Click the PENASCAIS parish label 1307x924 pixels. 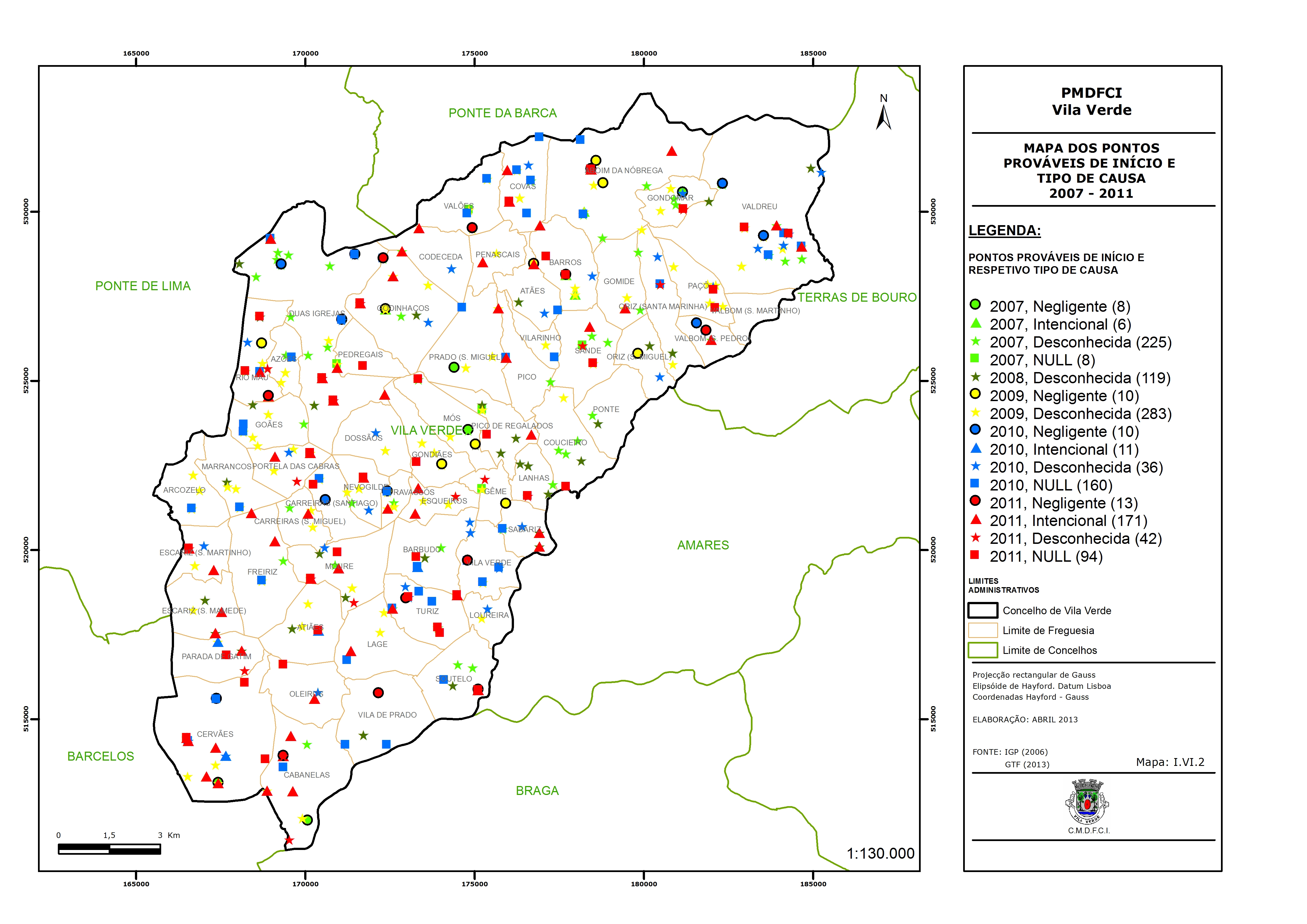click(x=497, y=254)
